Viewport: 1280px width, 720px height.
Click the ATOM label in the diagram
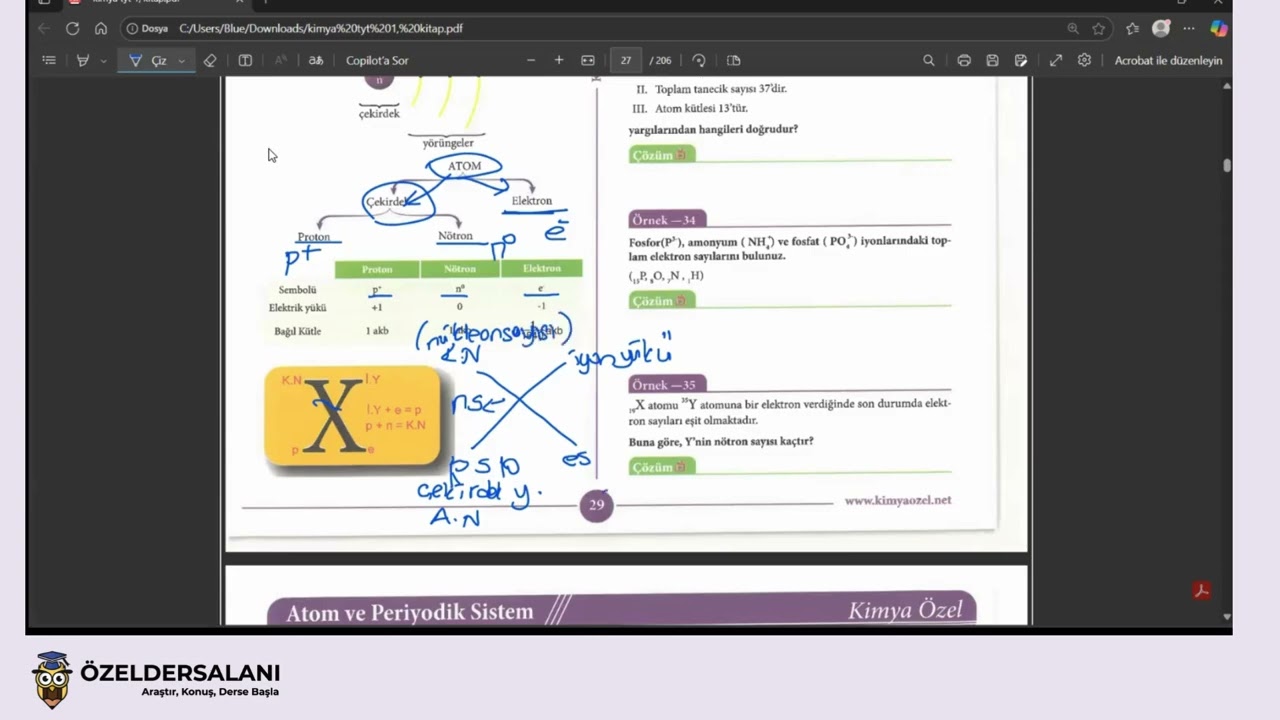(x=464, y=166)
